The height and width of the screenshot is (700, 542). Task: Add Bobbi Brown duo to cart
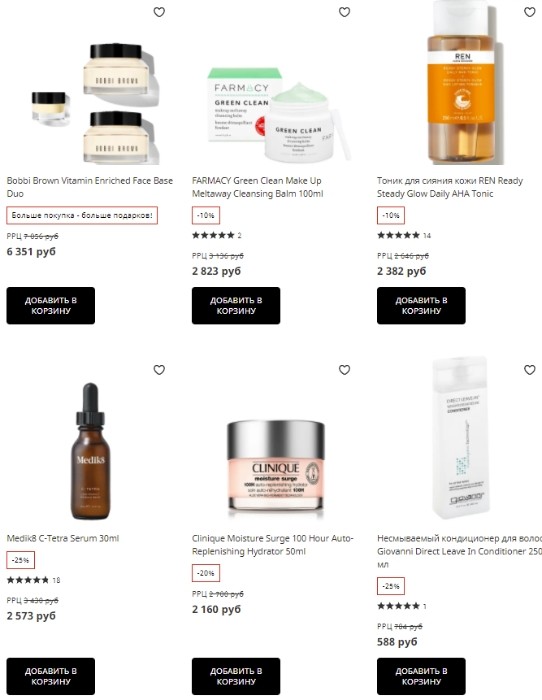(50, 305)
